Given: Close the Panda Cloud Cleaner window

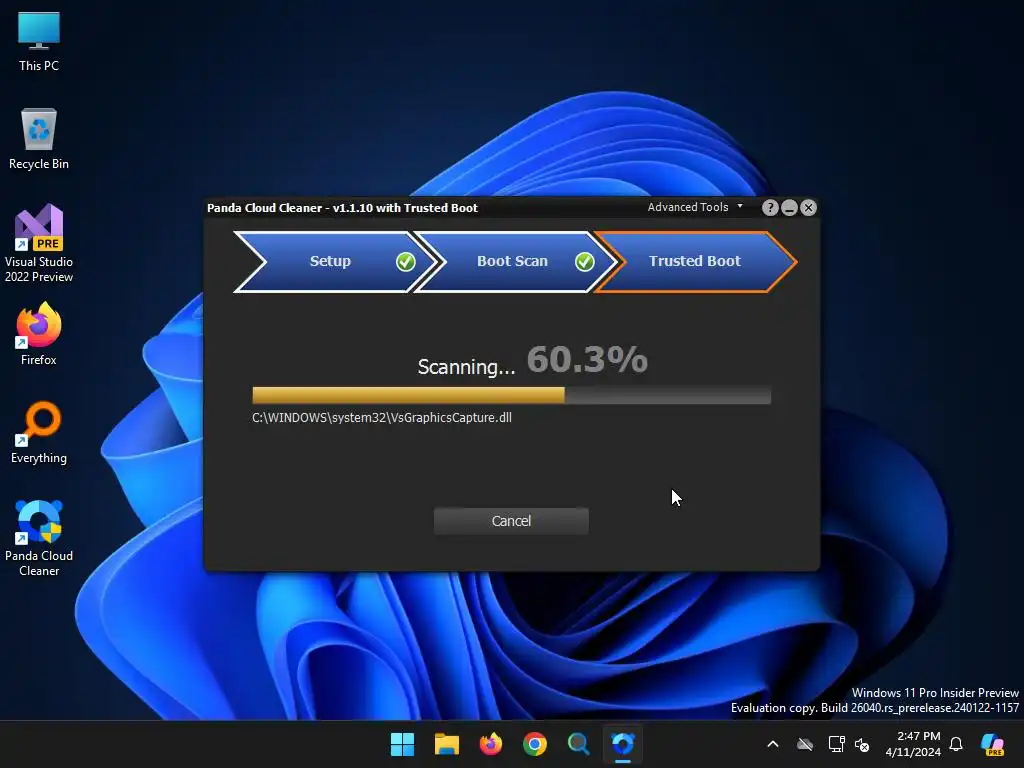Looking at the screenshot, I should click(x=808, y=208).
